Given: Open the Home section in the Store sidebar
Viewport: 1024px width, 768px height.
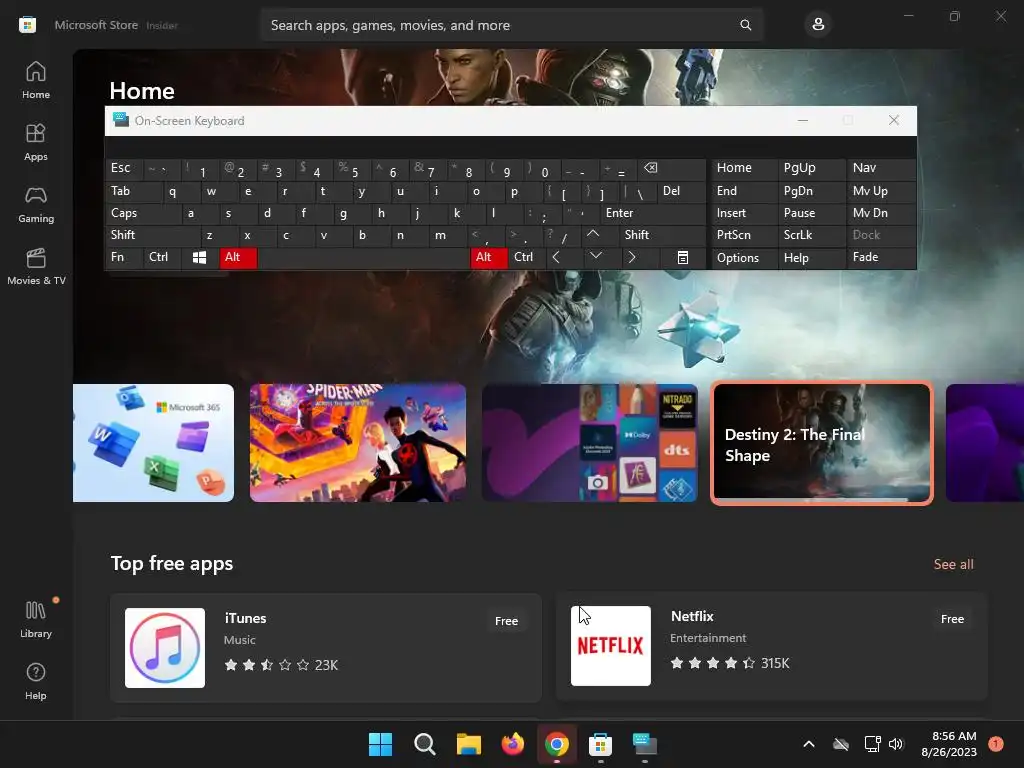Looking at the screenshot, I should 35,80.
